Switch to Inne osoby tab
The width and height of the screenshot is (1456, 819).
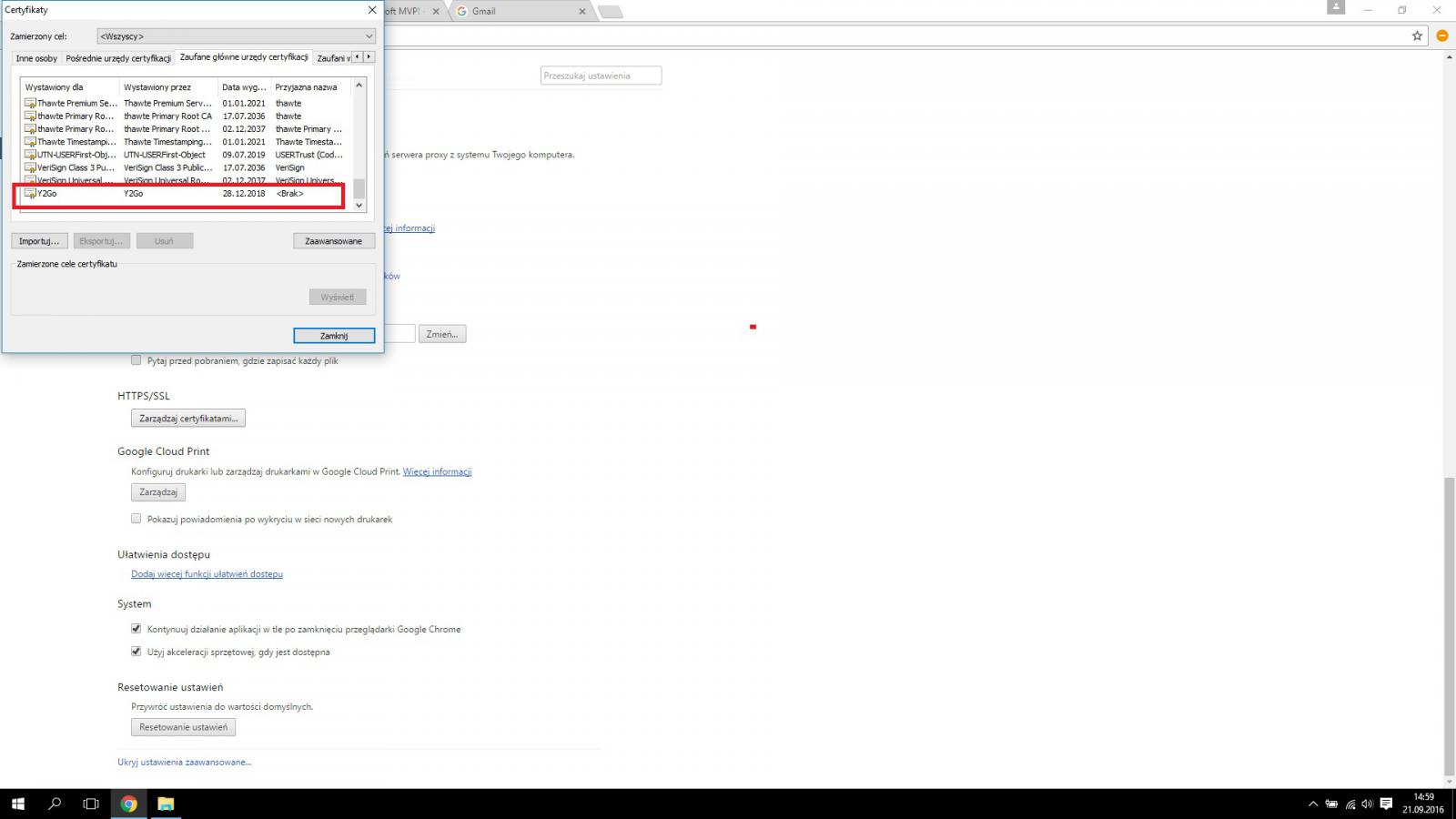click(x=36, y=58)
